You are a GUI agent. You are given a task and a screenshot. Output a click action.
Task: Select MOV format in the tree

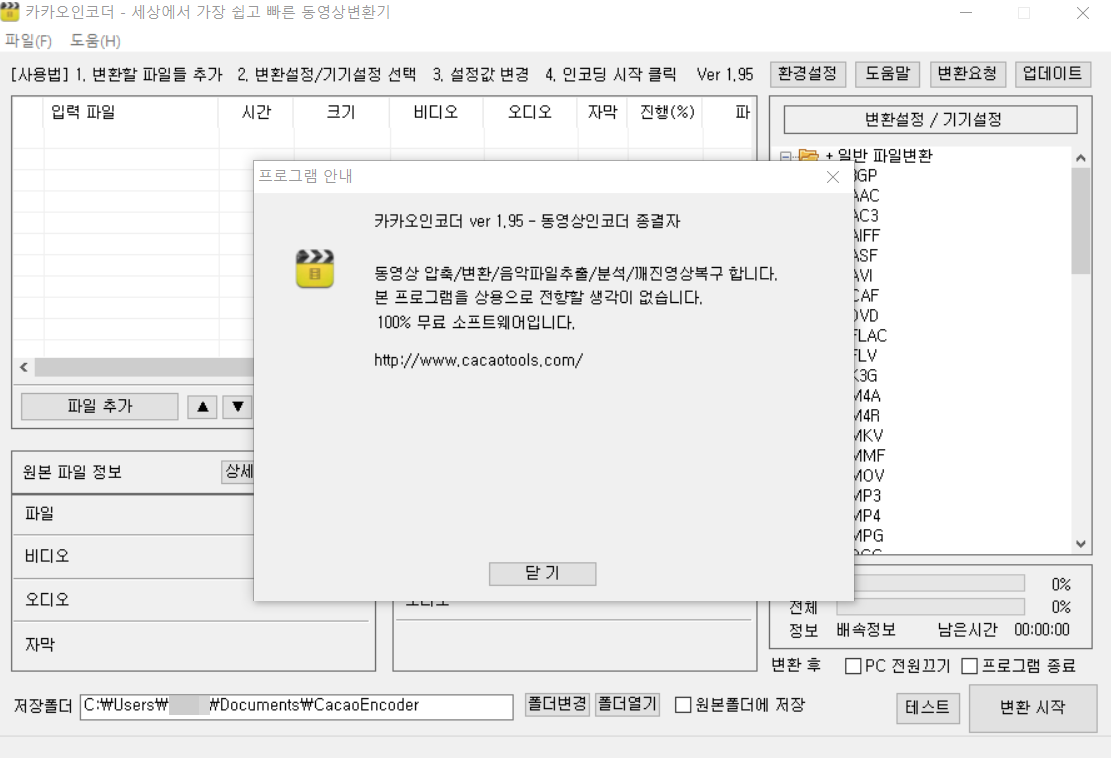[869, 476]
